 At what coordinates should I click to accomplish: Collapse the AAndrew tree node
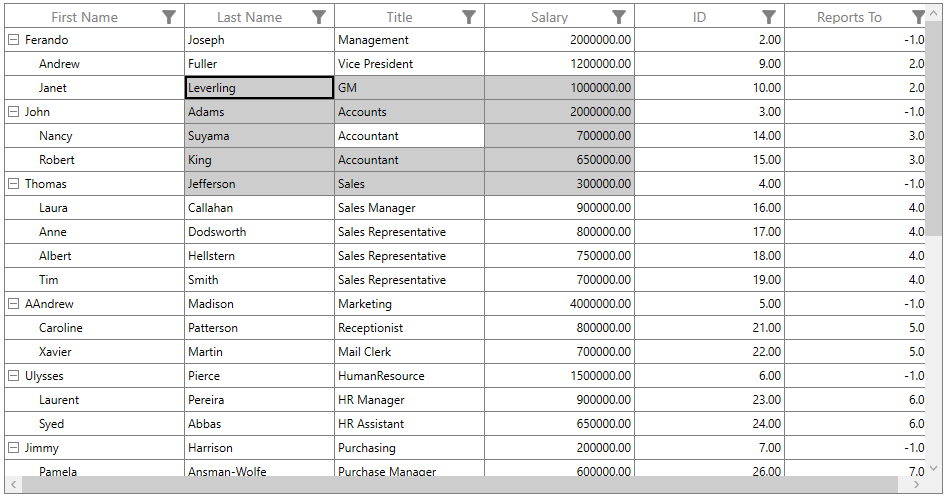(13, 304)
